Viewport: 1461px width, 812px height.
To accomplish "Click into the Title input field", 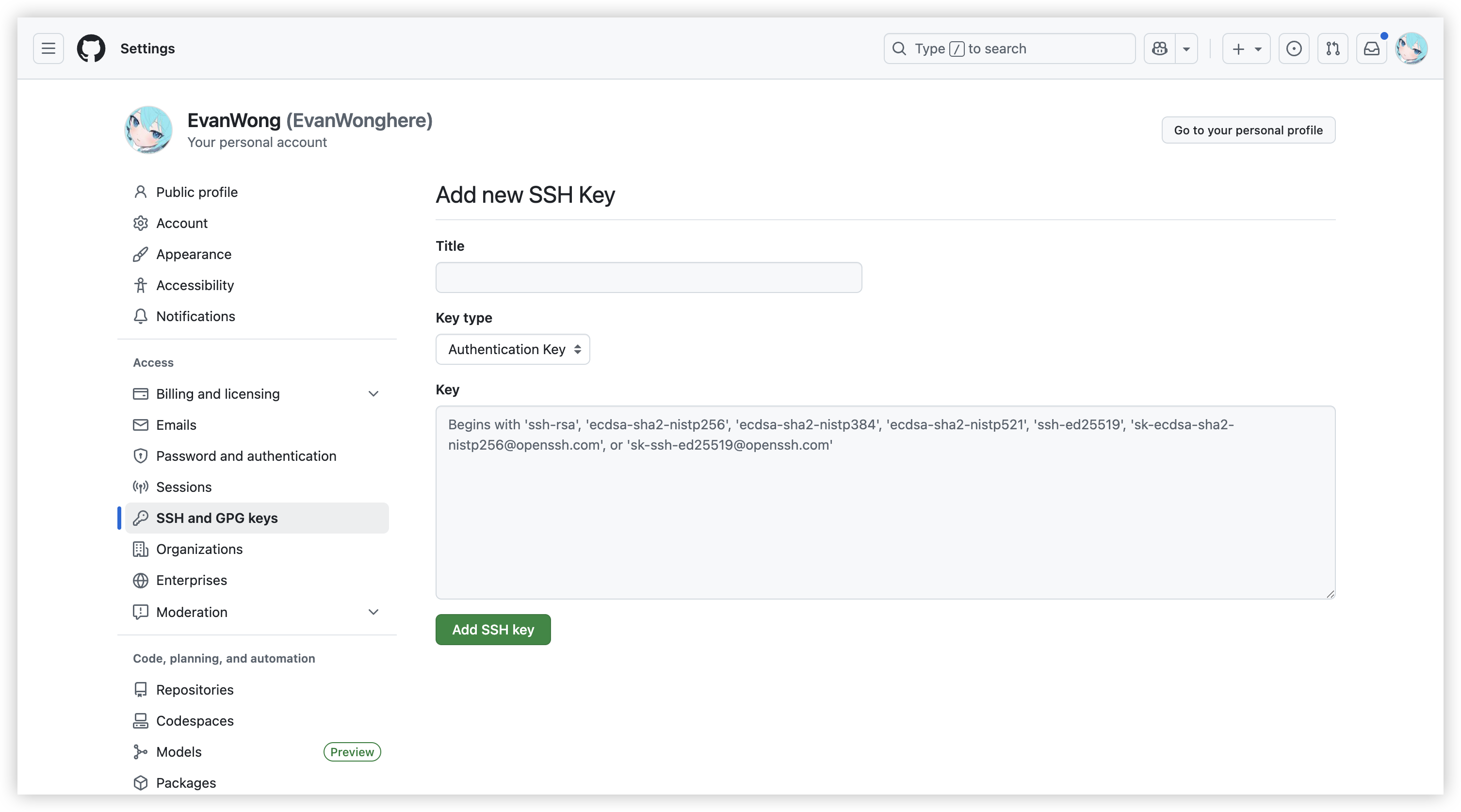I will pos(648,278).
